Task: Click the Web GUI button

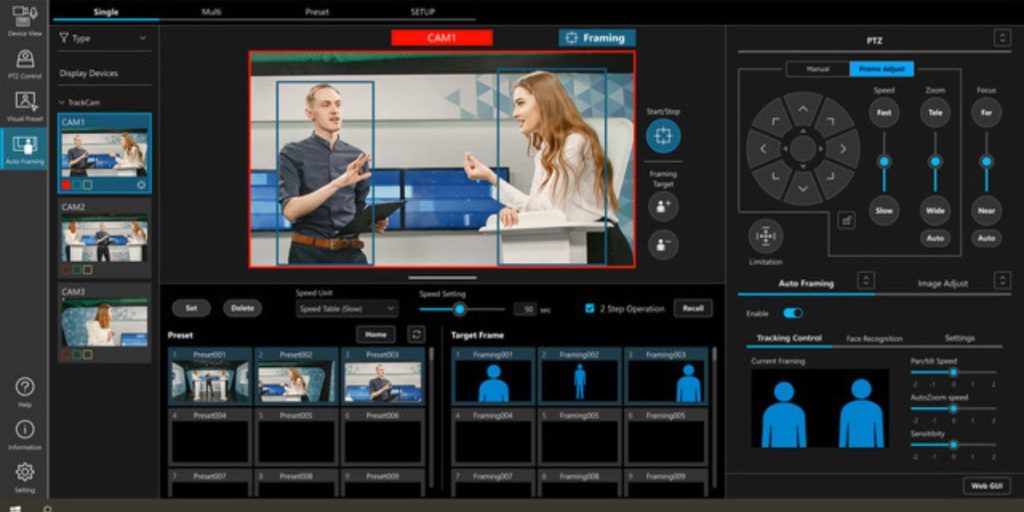Action: click(x=986, y=485)
